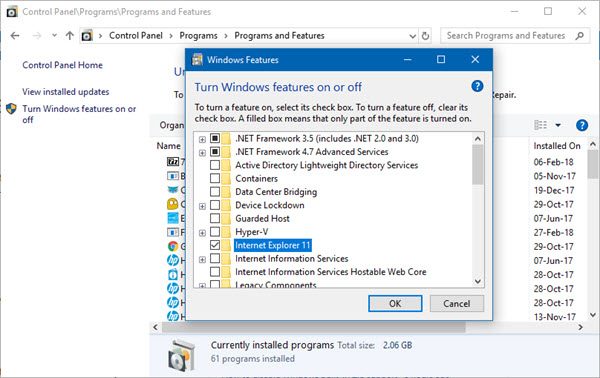
Task: Click the features list scroll up arrow
Action: pos(478,139)
